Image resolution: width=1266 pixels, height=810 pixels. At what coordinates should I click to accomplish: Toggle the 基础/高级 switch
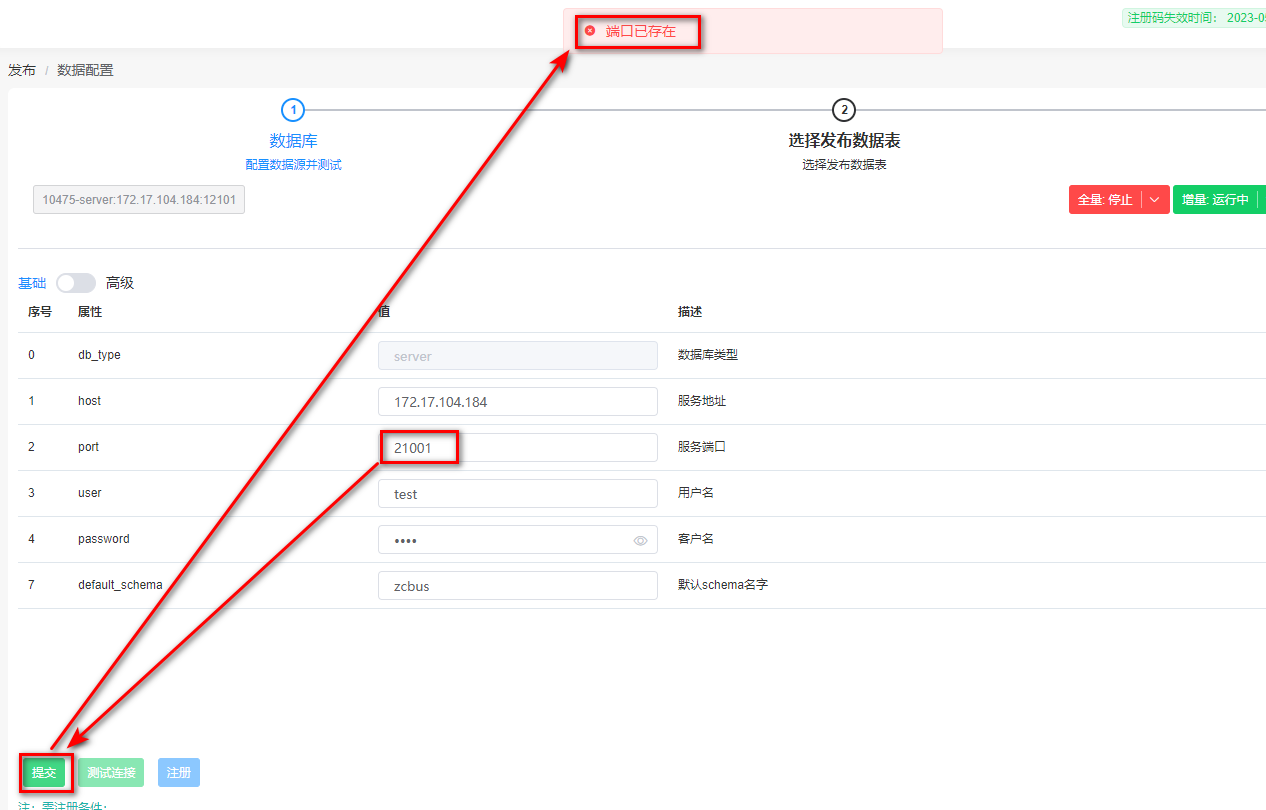[76, 283]
